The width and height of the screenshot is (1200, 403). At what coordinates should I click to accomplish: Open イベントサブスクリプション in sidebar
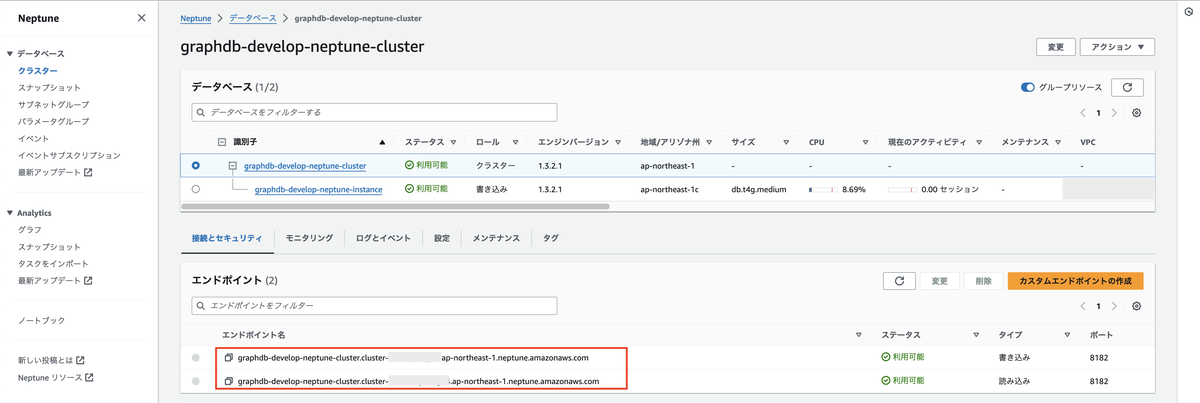(69, 156)
